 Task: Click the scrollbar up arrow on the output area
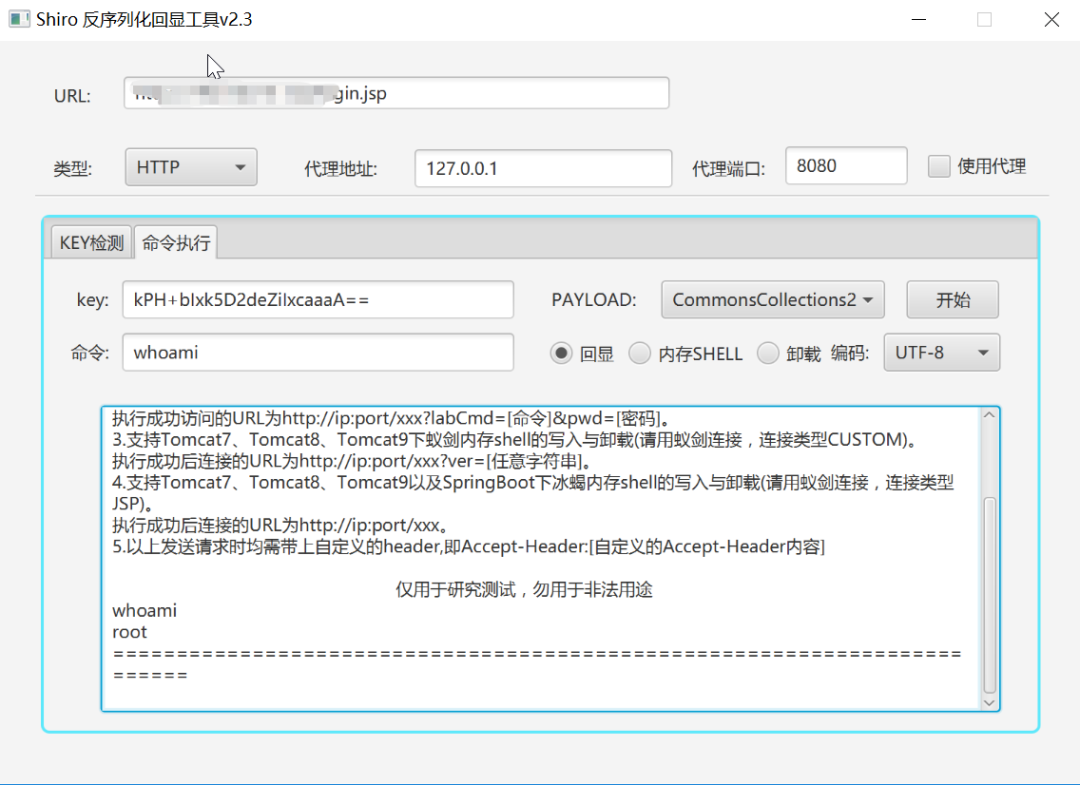pyautogui.click(x=989, y=414)
